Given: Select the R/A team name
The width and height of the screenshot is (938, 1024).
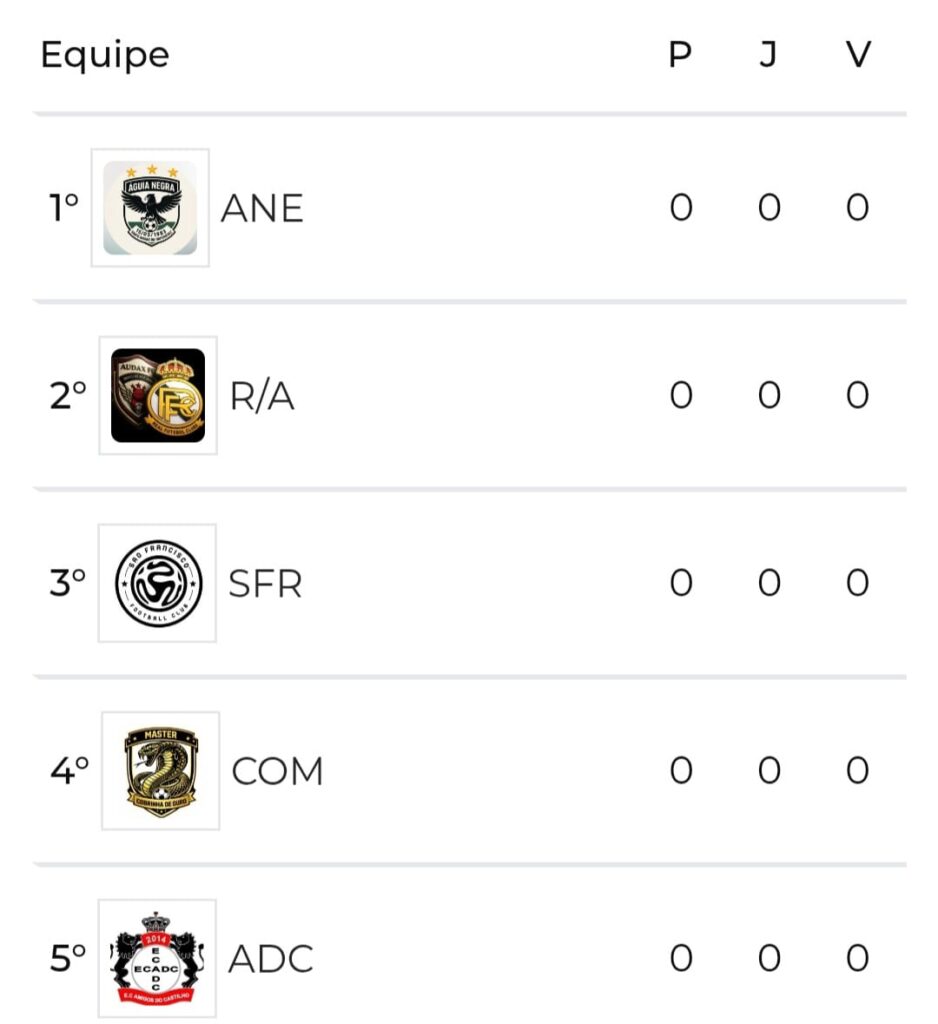Looking at the screenshot, I should click(262, 396).
